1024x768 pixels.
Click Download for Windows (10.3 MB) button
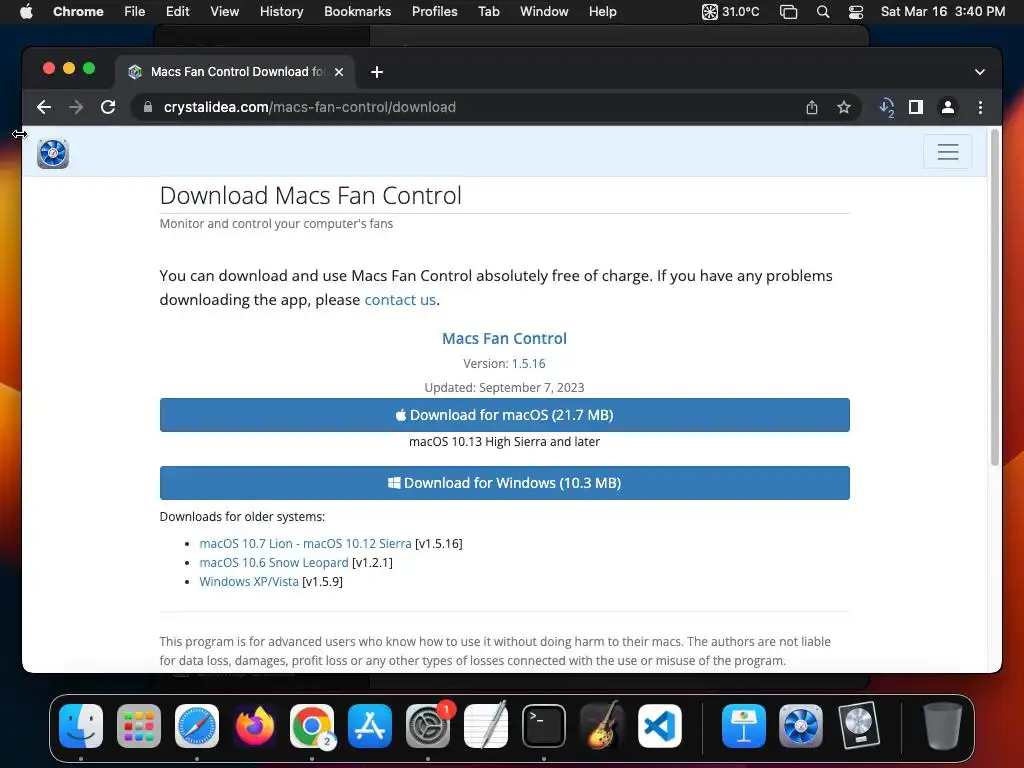(x=504, y=483)
